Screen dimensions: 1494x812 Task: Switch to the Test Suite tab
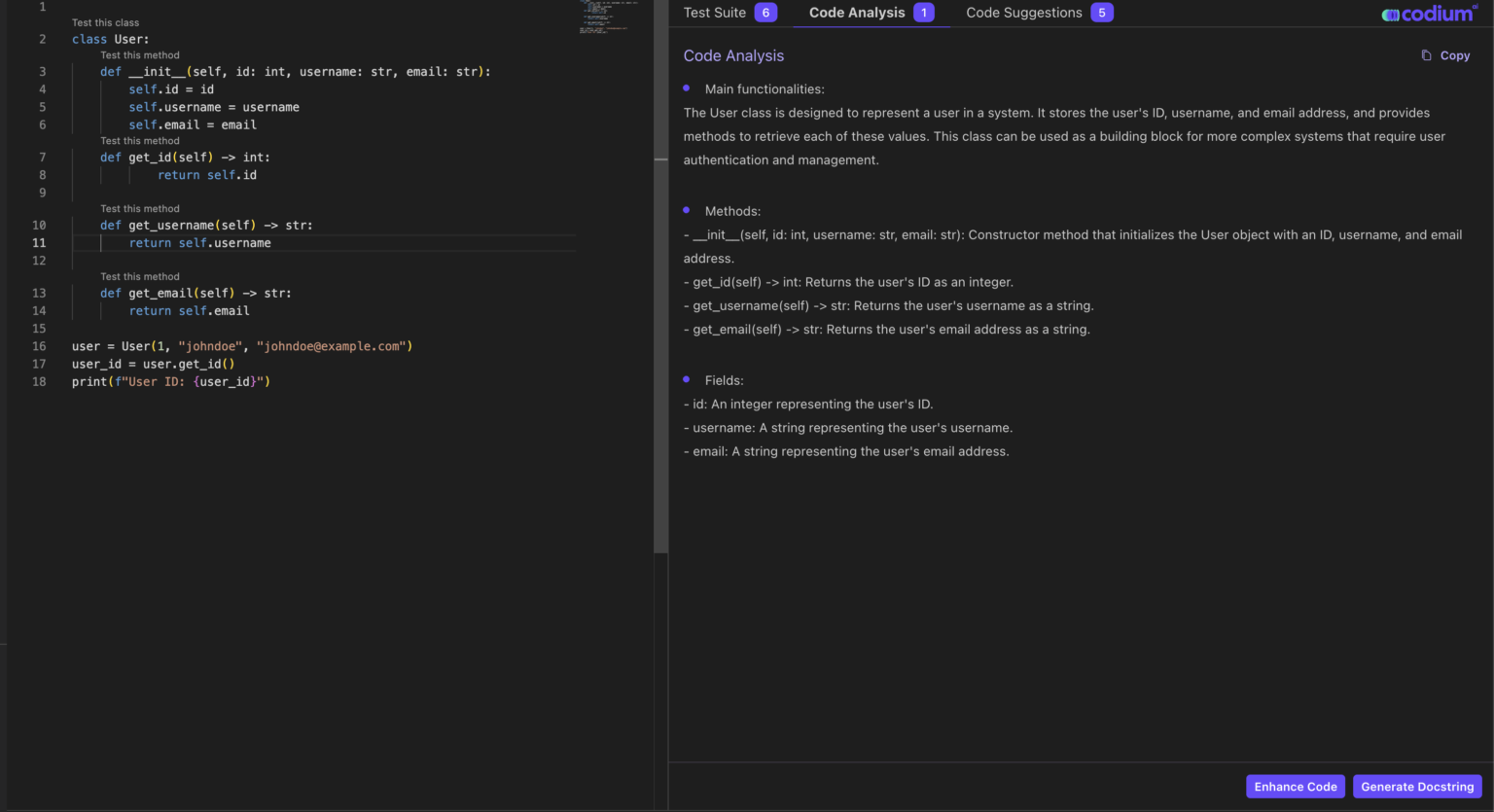tap(715, 13)
